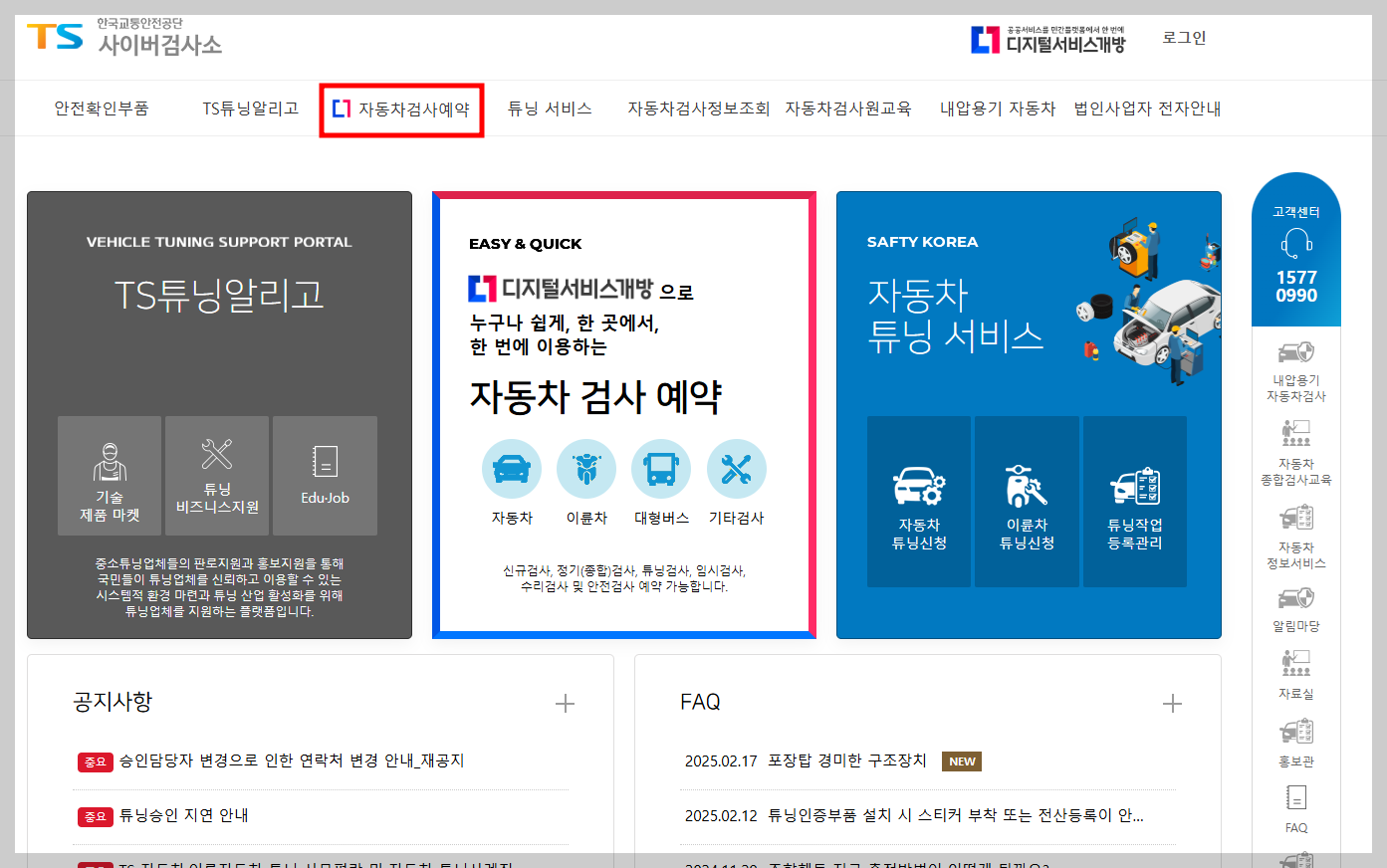Open the 자동차검사예약 menu item
This screenshot has width=1387, height=868.
[x=401, y=109]
